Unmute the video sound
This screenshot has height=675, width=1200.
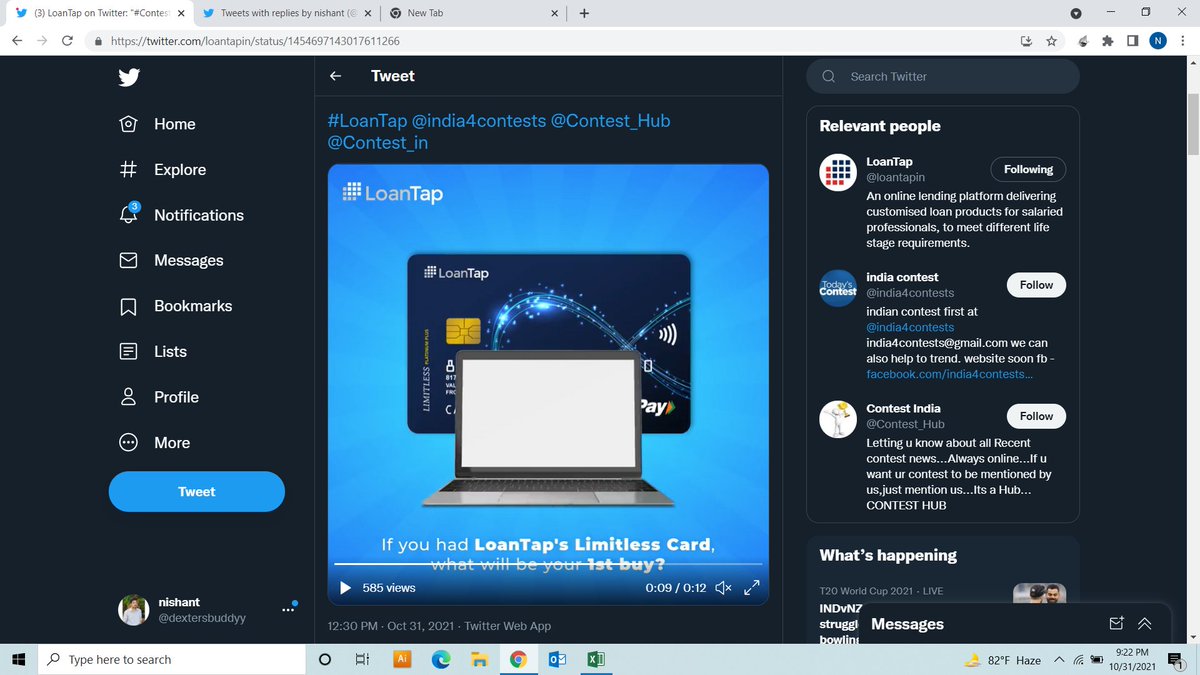(x=724, y=588)
